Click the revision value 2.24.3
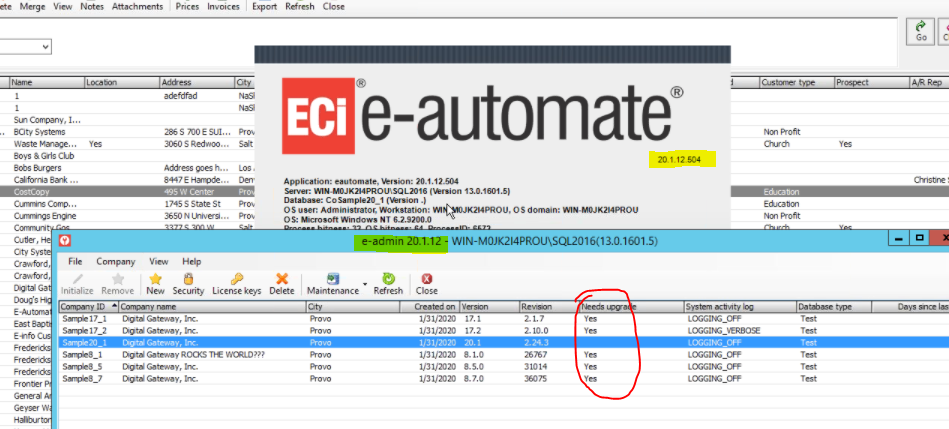949x429 pixels. click(537, 342)
